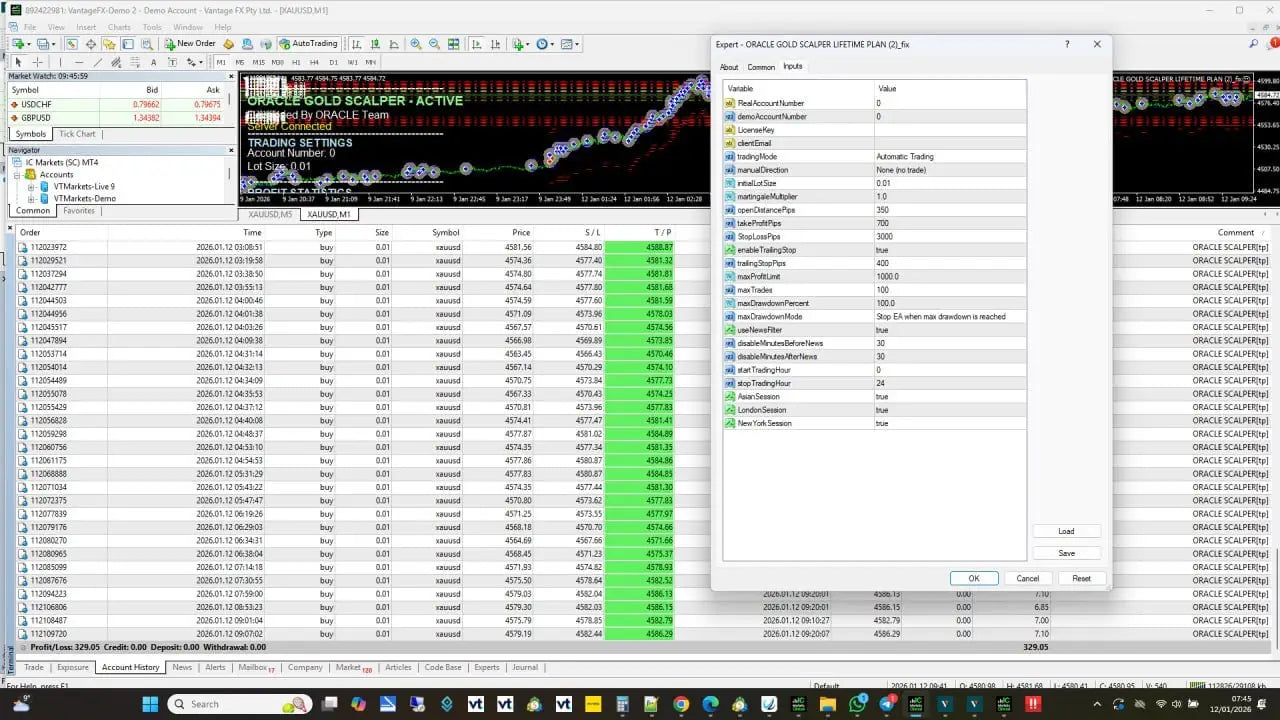1280x720 pixels.
Task: Click OK in the Expert dialog
Action: coord(974,578)
